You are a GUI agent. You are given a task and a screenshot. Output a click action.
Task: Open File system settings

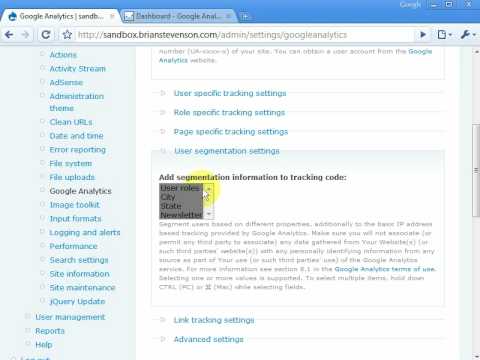tap(70, 164)
